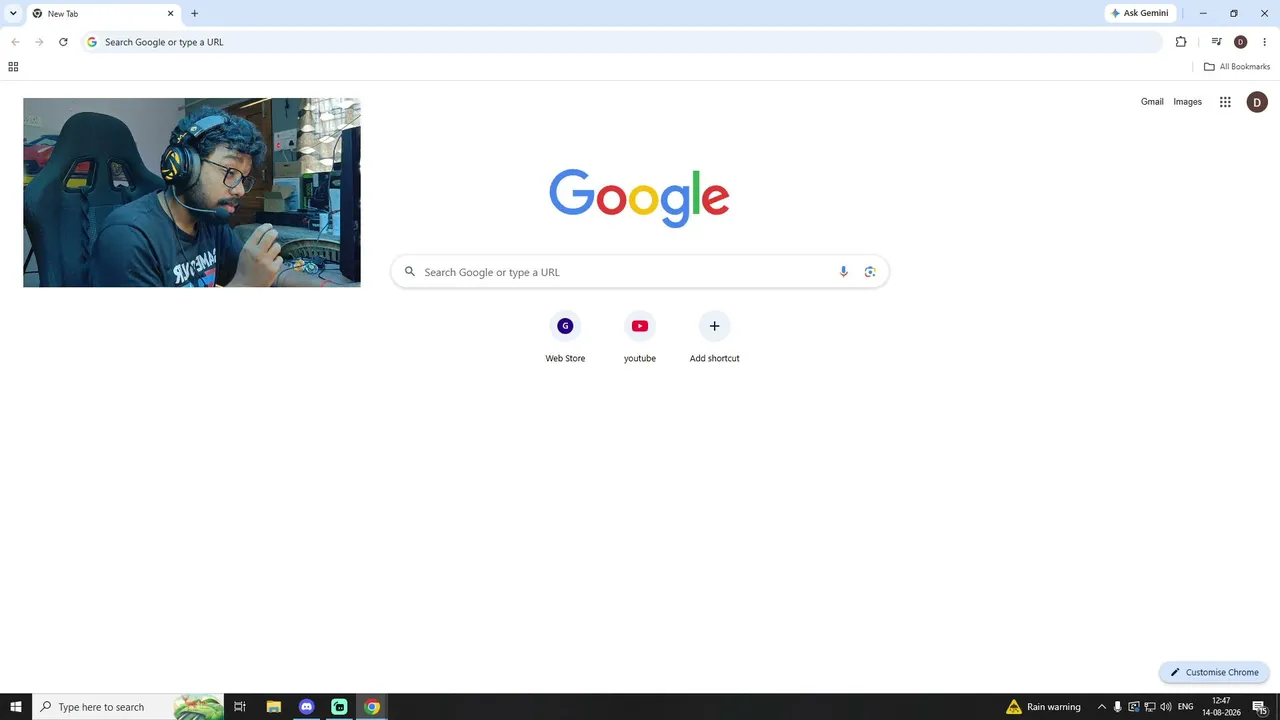Open the apps grid in bookmarks bar
The height and width of the screenshot is (720, 1280).
(x=13, y=67)
